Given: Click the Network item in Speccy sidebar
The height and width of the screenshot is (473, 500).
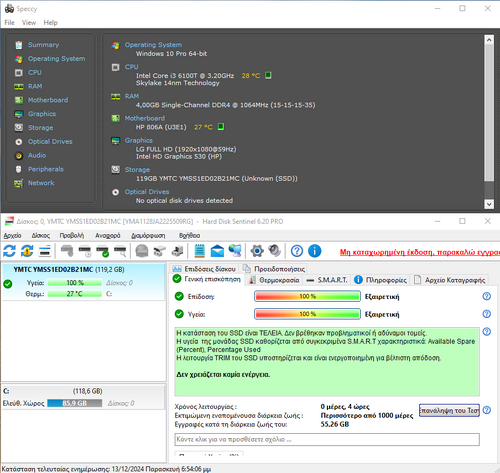Looking at the screenshot, I should point(41,183).
